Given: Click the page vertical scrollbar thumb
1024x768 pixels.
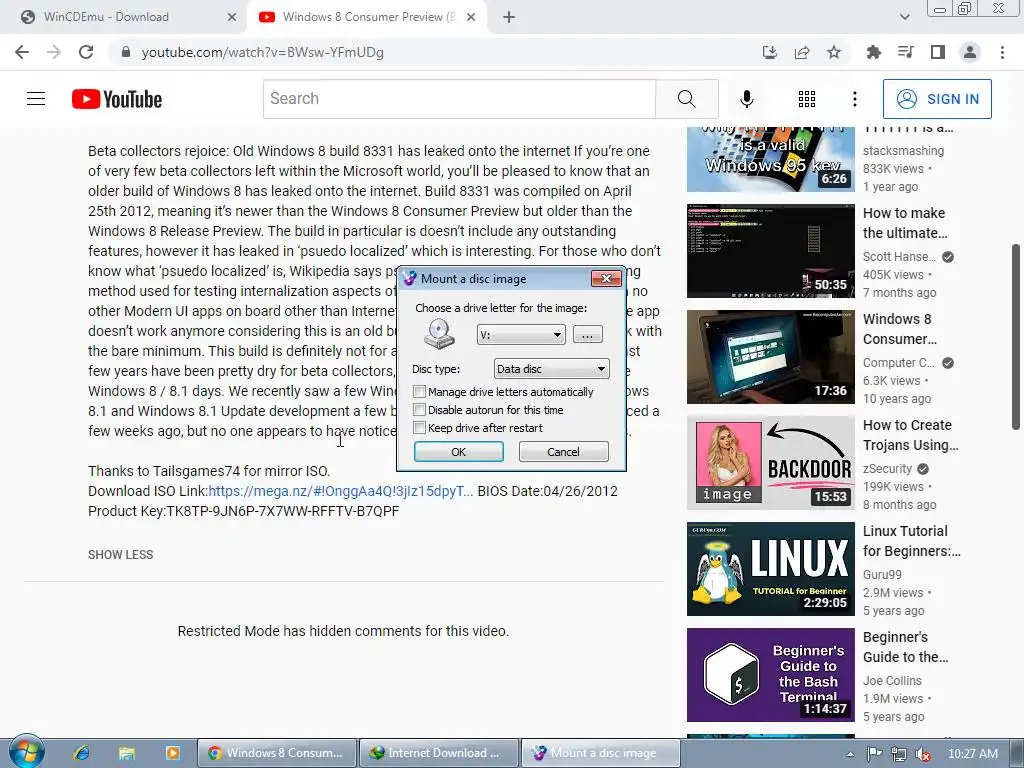Looking at the screenshot, I should pos(1016,337).
